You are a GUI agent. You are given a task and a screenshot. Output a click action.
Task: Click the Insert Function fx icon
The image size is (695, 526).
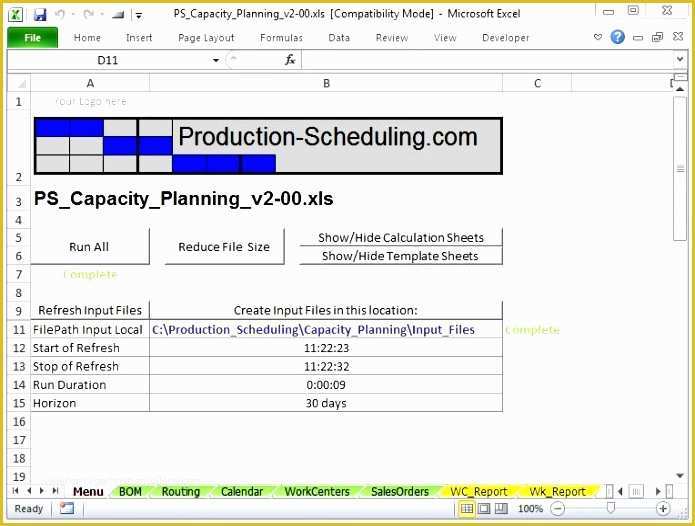290,60
